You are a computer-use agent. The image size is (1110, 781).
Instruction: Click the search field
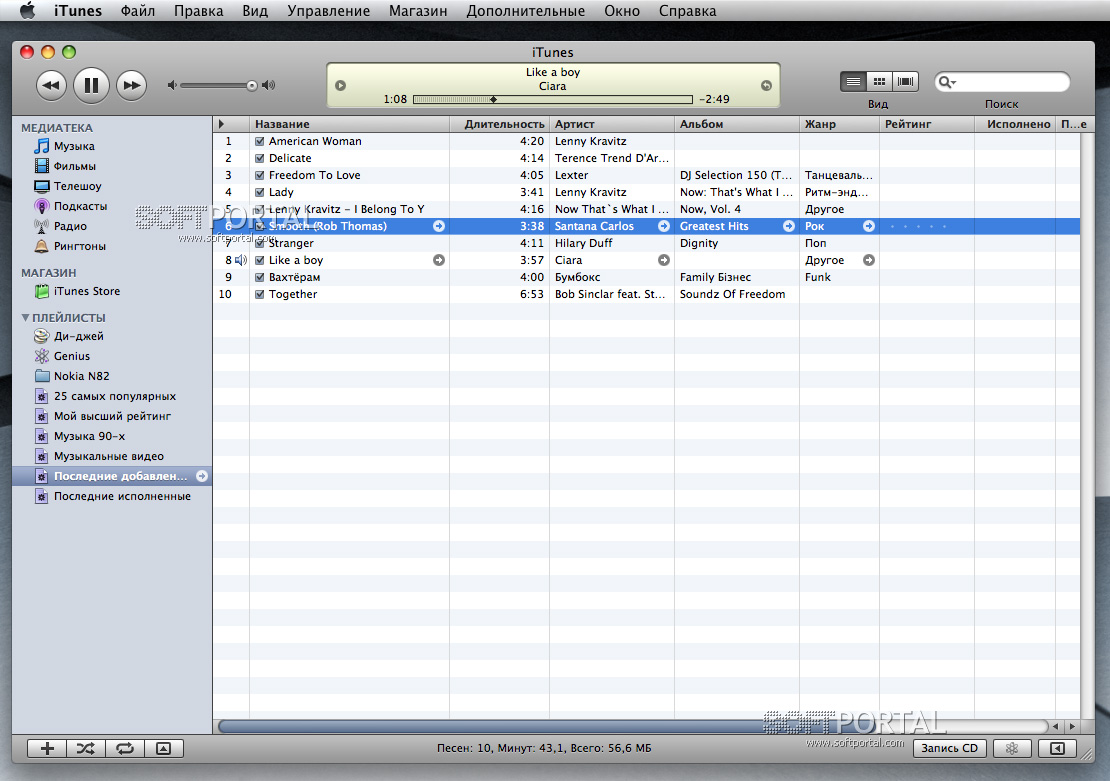click(1002, 82)
